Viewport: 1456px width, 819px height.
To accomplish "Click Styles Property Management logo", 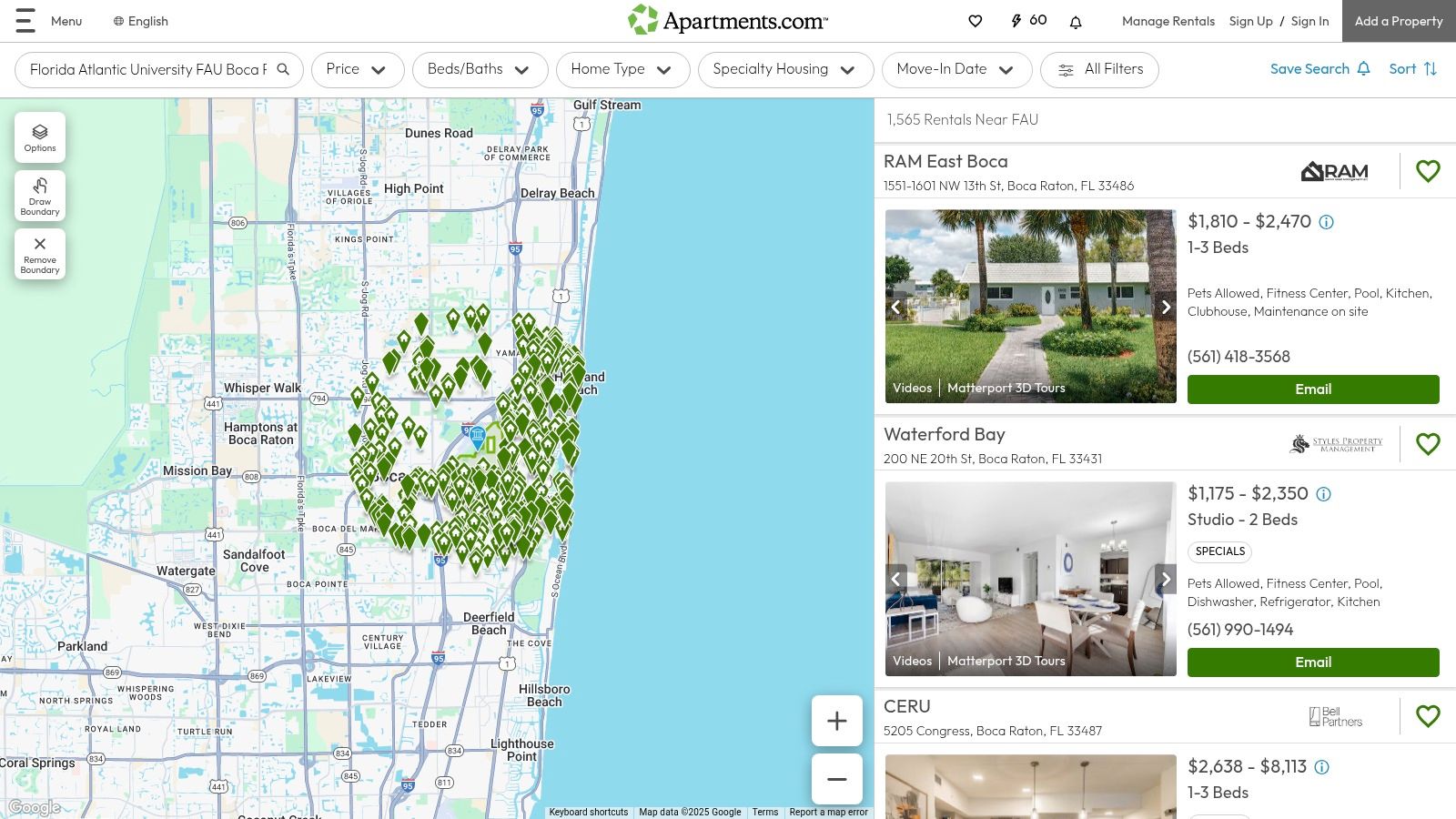I will 1336,444.
